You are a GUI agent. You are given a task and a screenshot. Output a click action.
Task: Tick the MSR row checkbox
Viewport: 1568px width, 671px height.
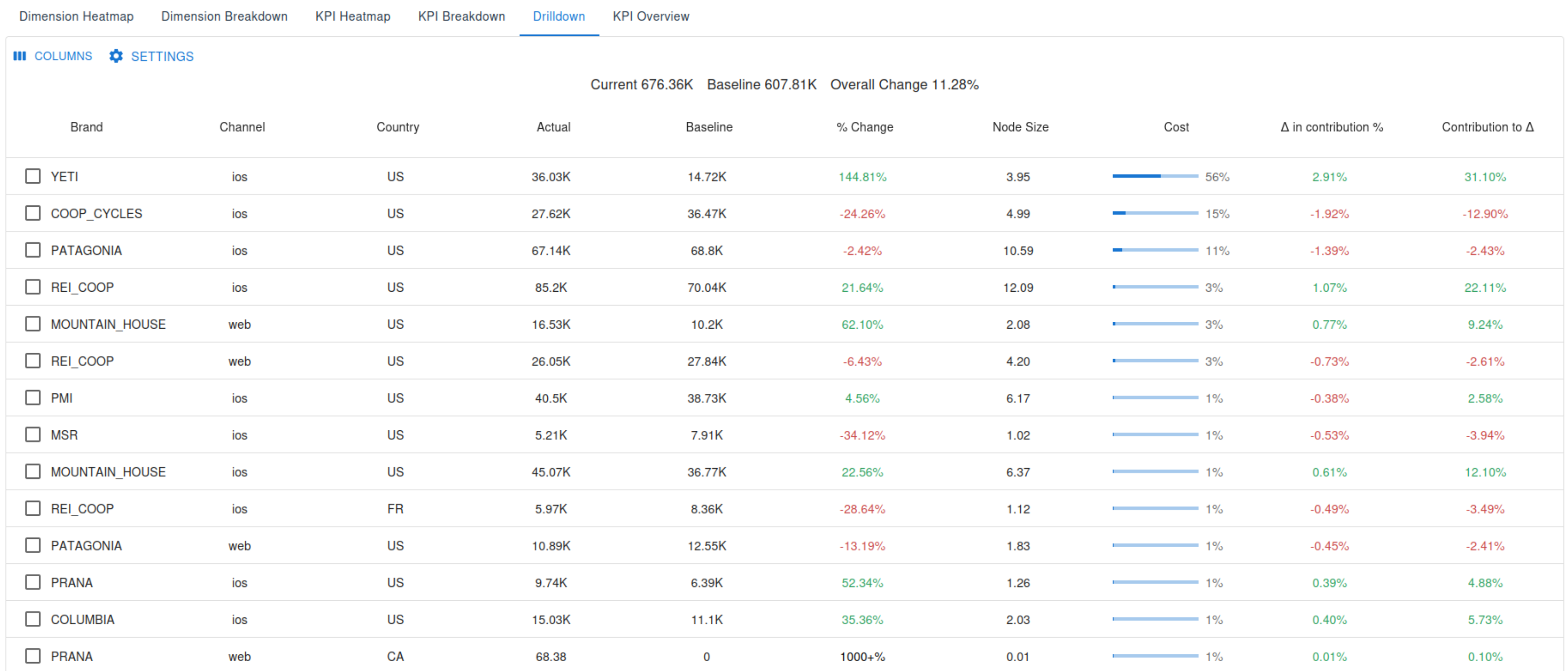[x=33, y=435]
